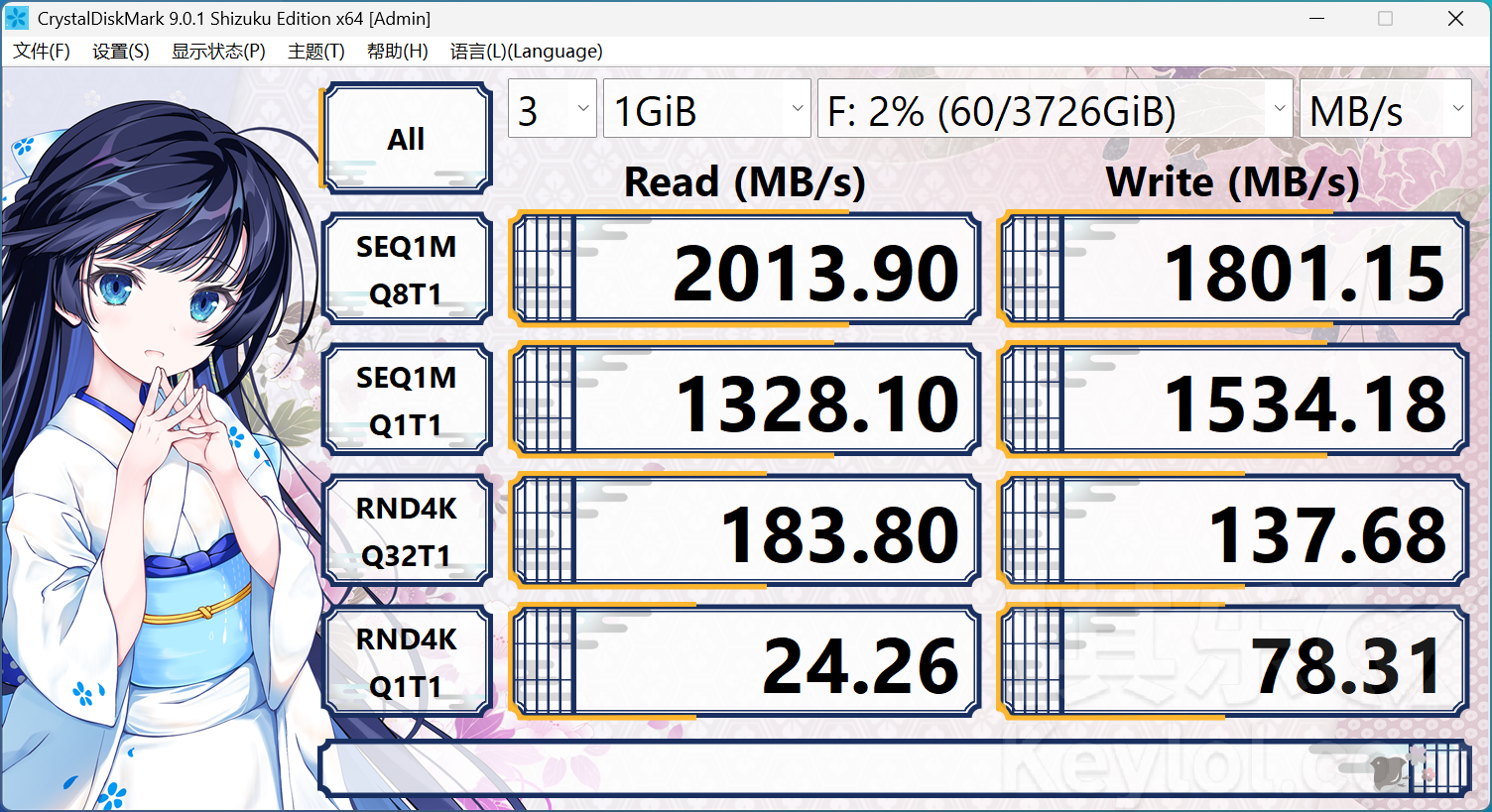The height and width of the screenshot is (812, 1492).
Task: Start the RND4K Q1T1 test
Action: [406, 661]
